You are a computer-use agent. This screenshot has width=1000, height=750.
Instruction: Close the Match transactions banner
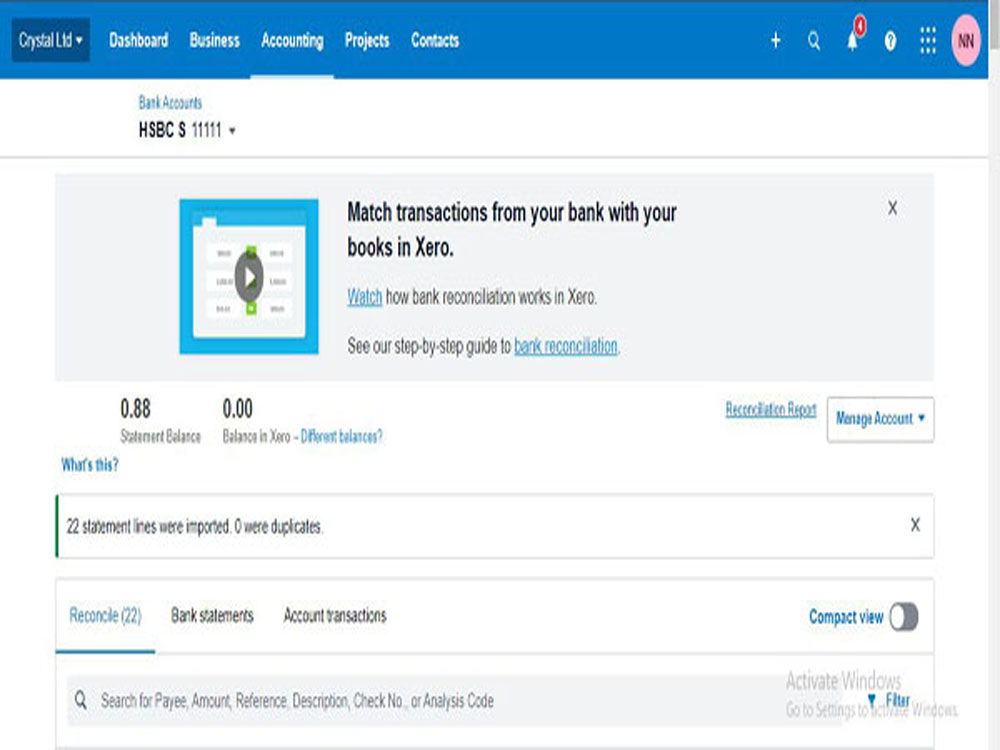(892, 208)
